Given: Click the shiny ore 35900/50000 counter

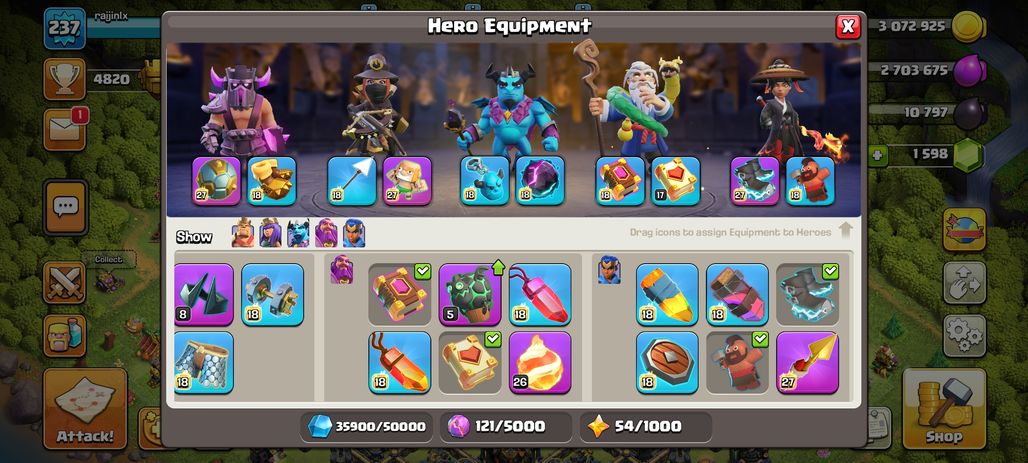Looking at the screenshot, I should click(367, 427).
